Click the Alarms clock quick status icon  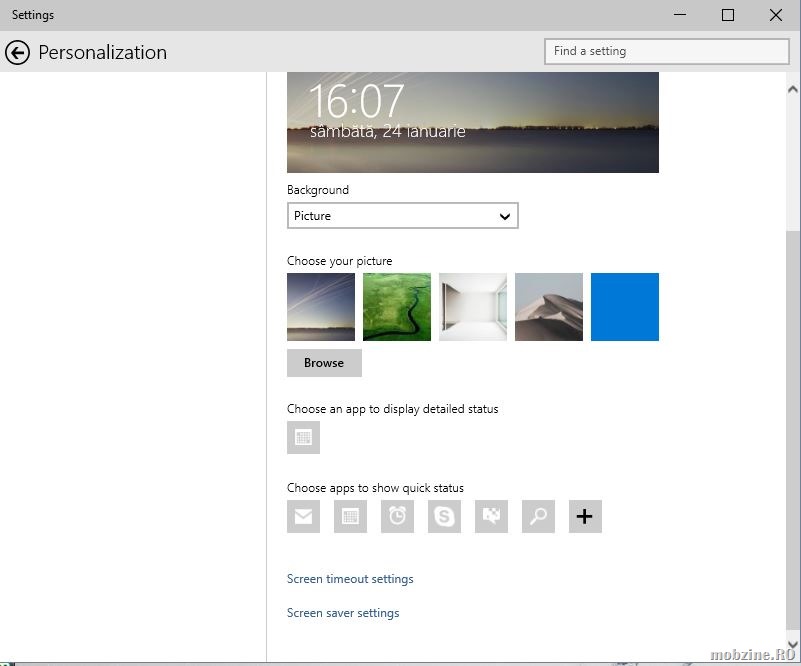pos(397,516)
